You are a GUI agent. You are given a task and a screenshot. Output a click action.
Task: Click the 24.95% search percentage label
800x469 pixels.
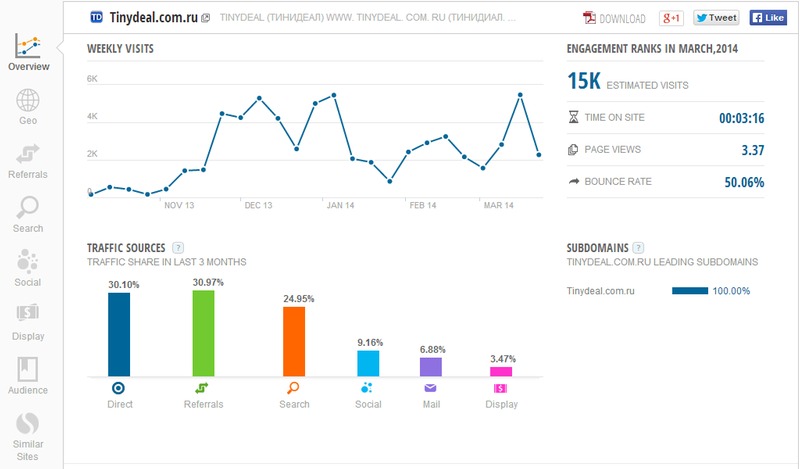(x=298, y=299)
